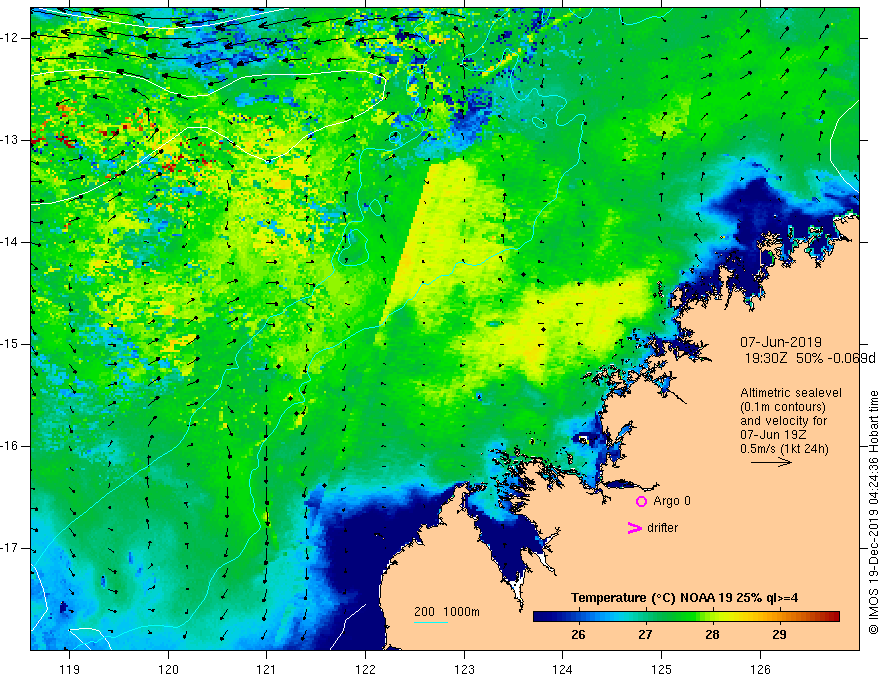Click the longitude label 120
The width and height of the screenshot is (880, 680).
click(x=168, y=669)
